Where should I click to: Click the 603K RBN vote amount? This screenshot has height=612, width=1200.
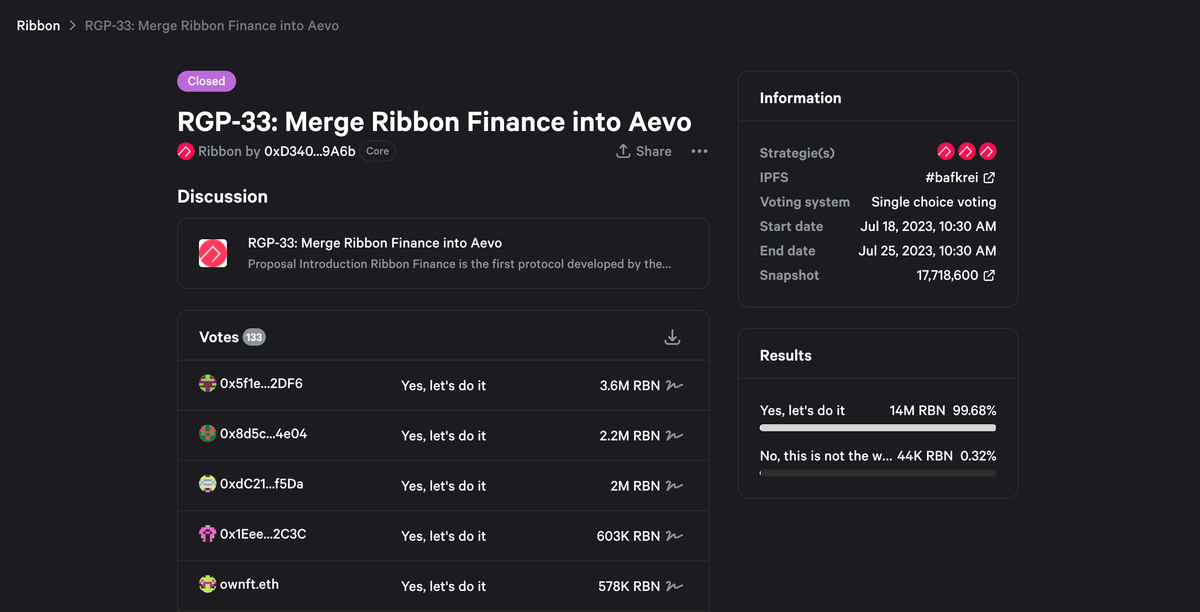pyautogui.click(x=628, y=535)
